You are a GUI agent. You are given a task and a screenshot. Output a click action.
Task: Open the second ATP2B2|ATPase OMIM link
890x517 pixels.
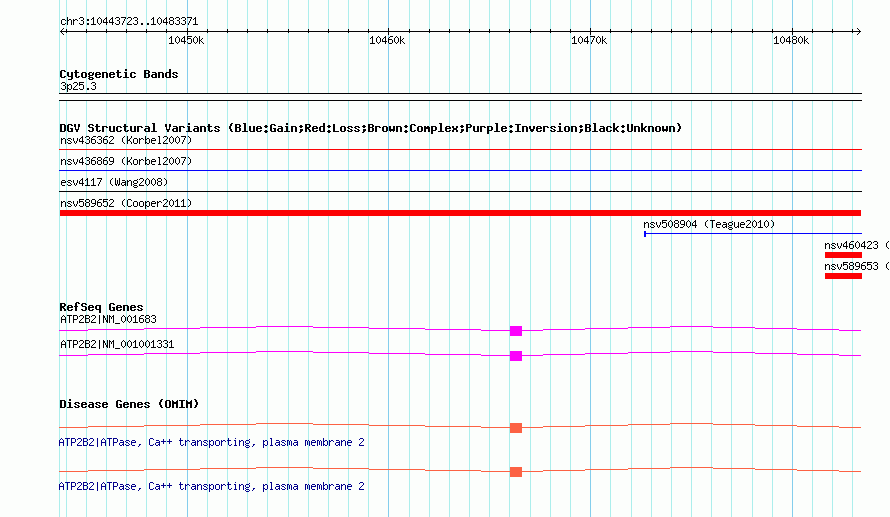point(212,486)
